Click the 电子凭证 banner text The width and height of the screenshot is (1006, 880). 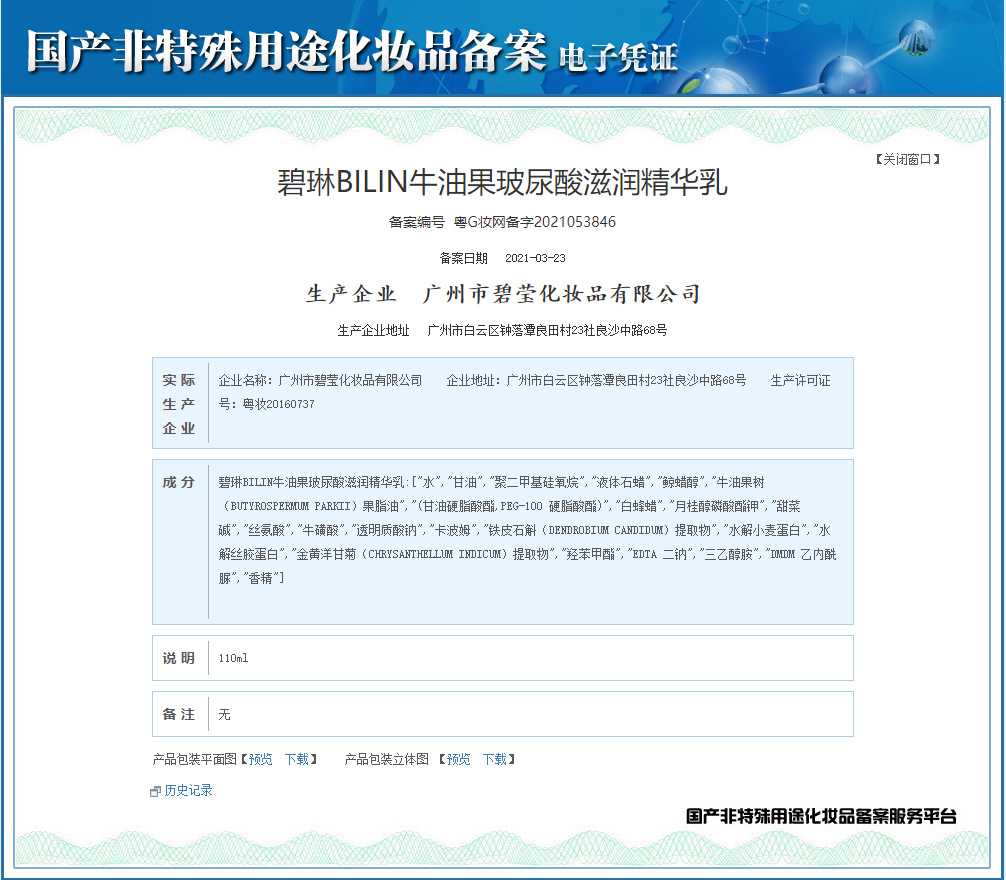618,58
